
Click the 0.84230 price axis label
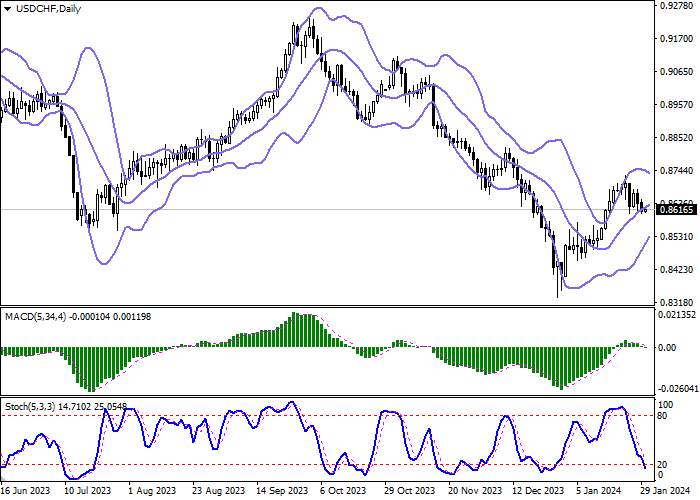(678, 269)
